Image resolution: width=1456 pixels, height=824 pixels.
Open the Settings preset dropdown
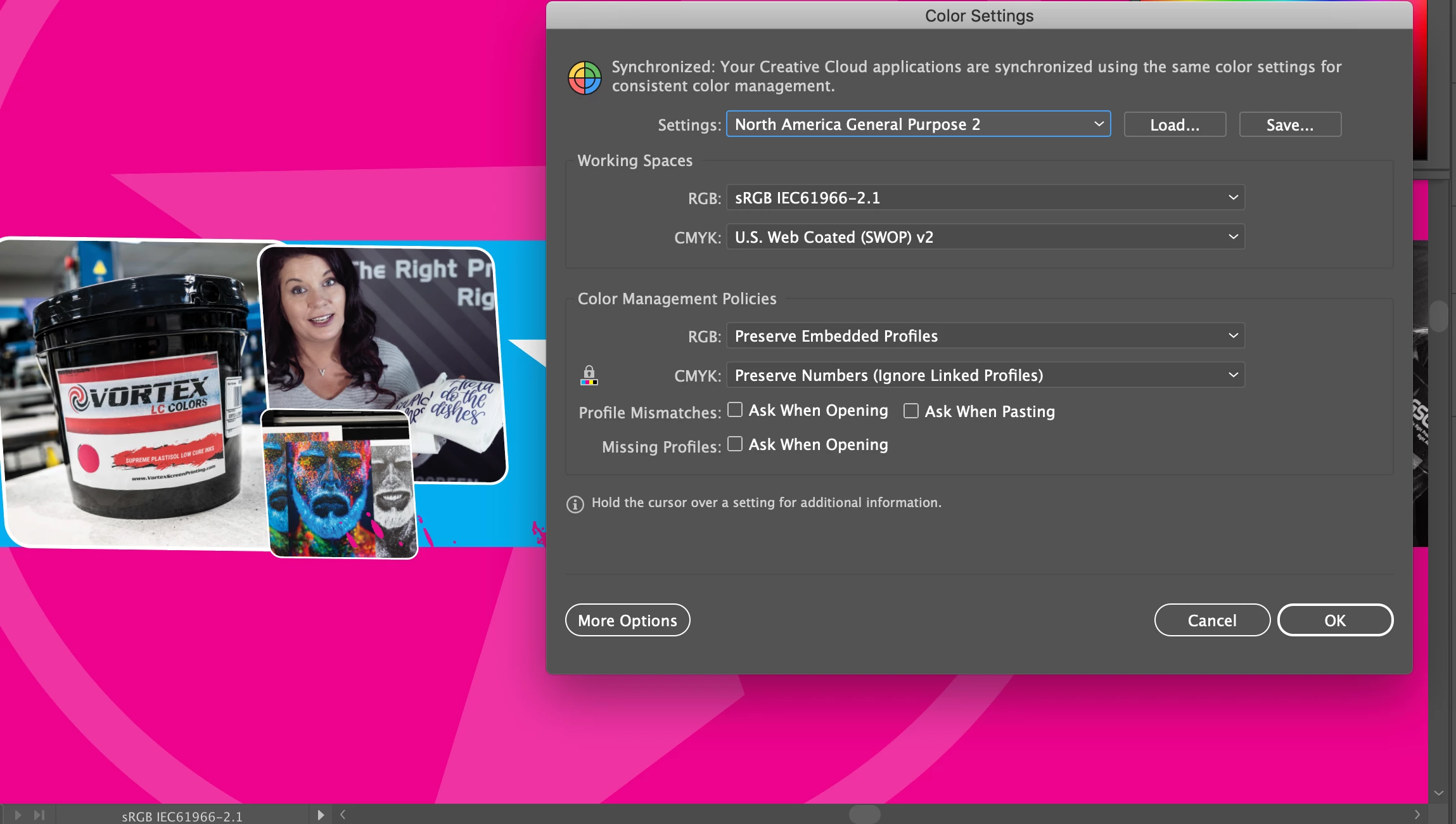tap(918, 124)
